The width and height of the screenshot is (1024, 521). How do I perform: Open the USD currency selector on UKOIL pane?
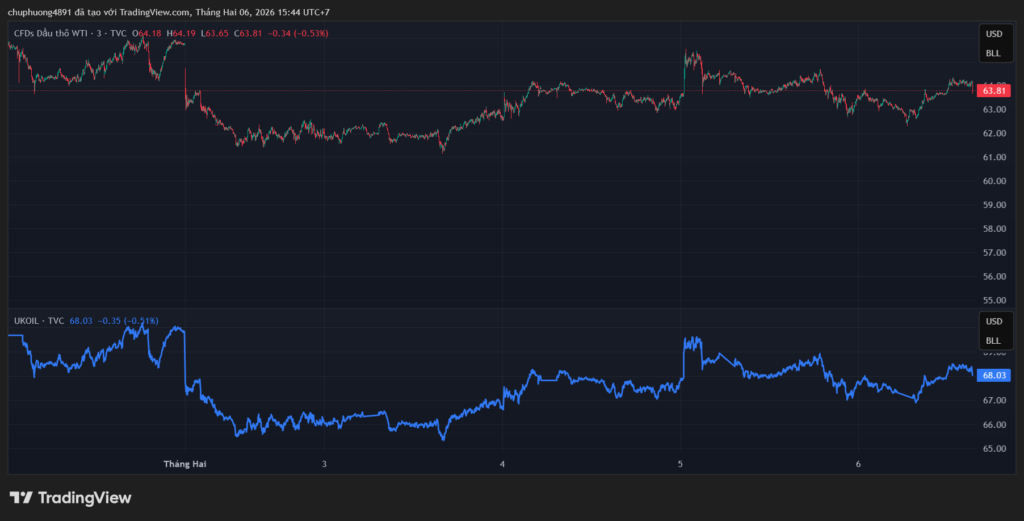click(993, 321)
